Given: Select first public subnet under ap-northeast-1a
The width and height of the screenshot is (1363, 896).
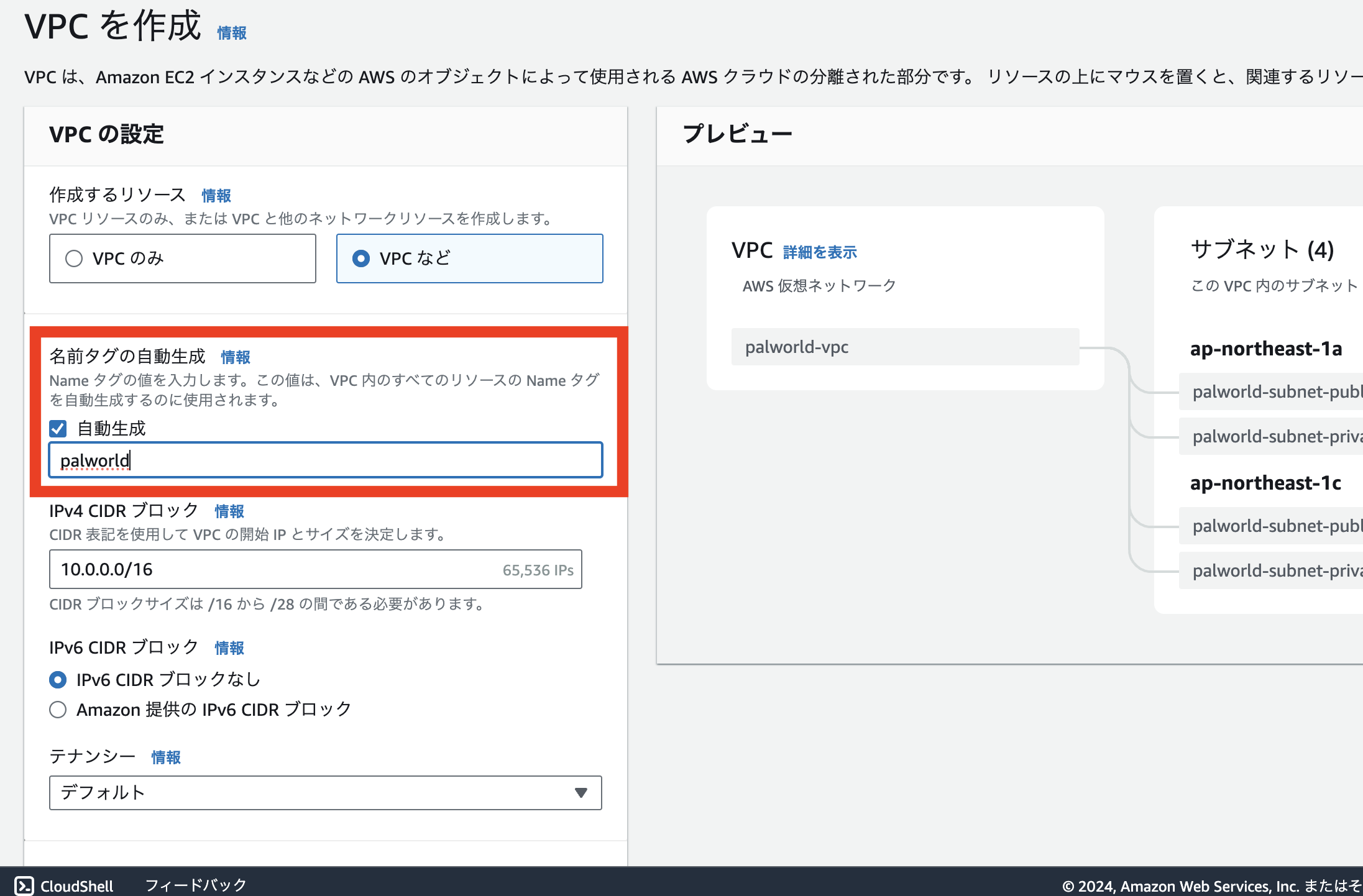Looking at the screenshot, I should pos(1271,392).
